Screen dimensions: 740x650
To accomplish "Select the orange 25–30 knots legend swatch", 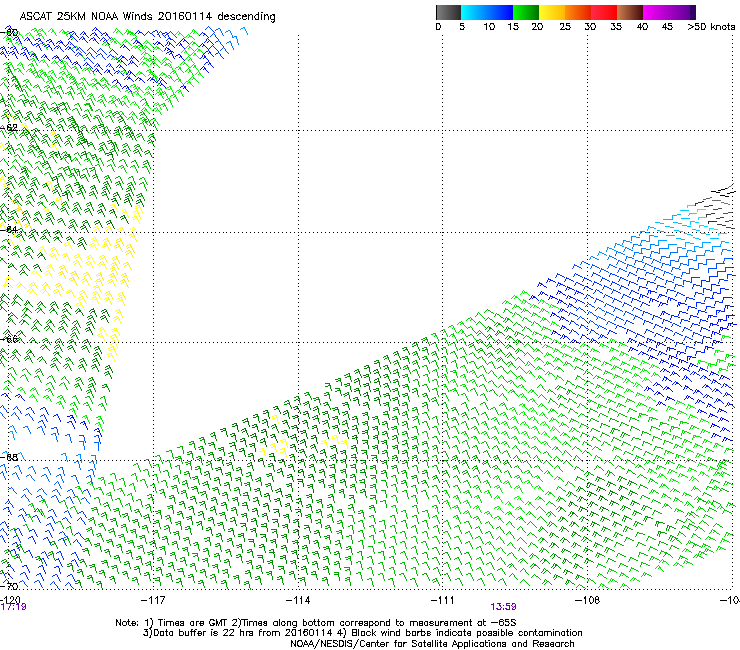I will point(578,12).
